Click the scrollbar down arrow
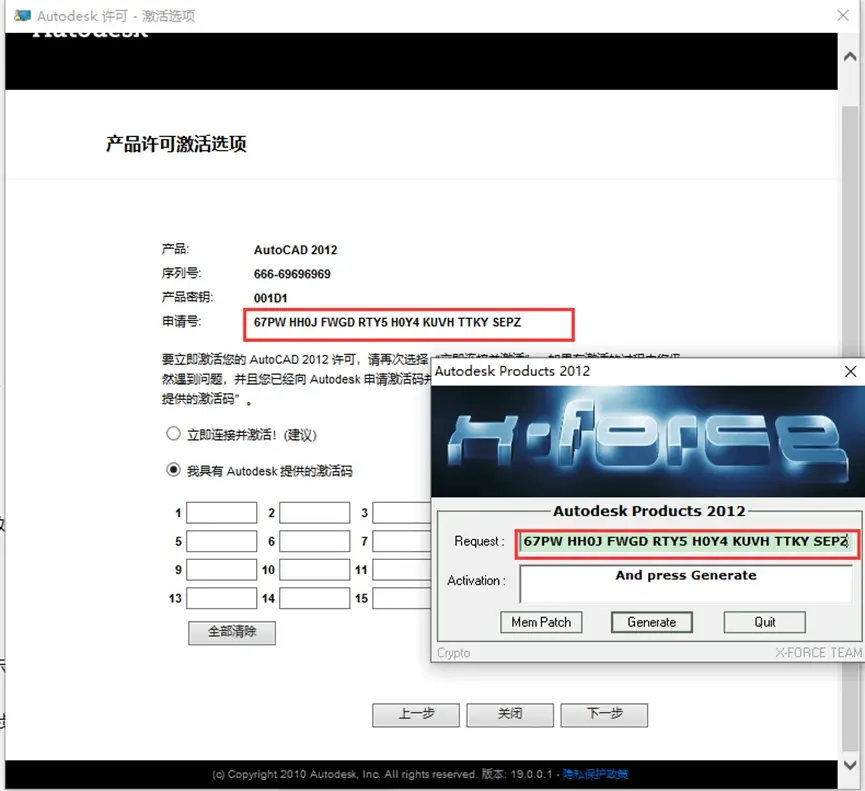 tap(850, 765)
